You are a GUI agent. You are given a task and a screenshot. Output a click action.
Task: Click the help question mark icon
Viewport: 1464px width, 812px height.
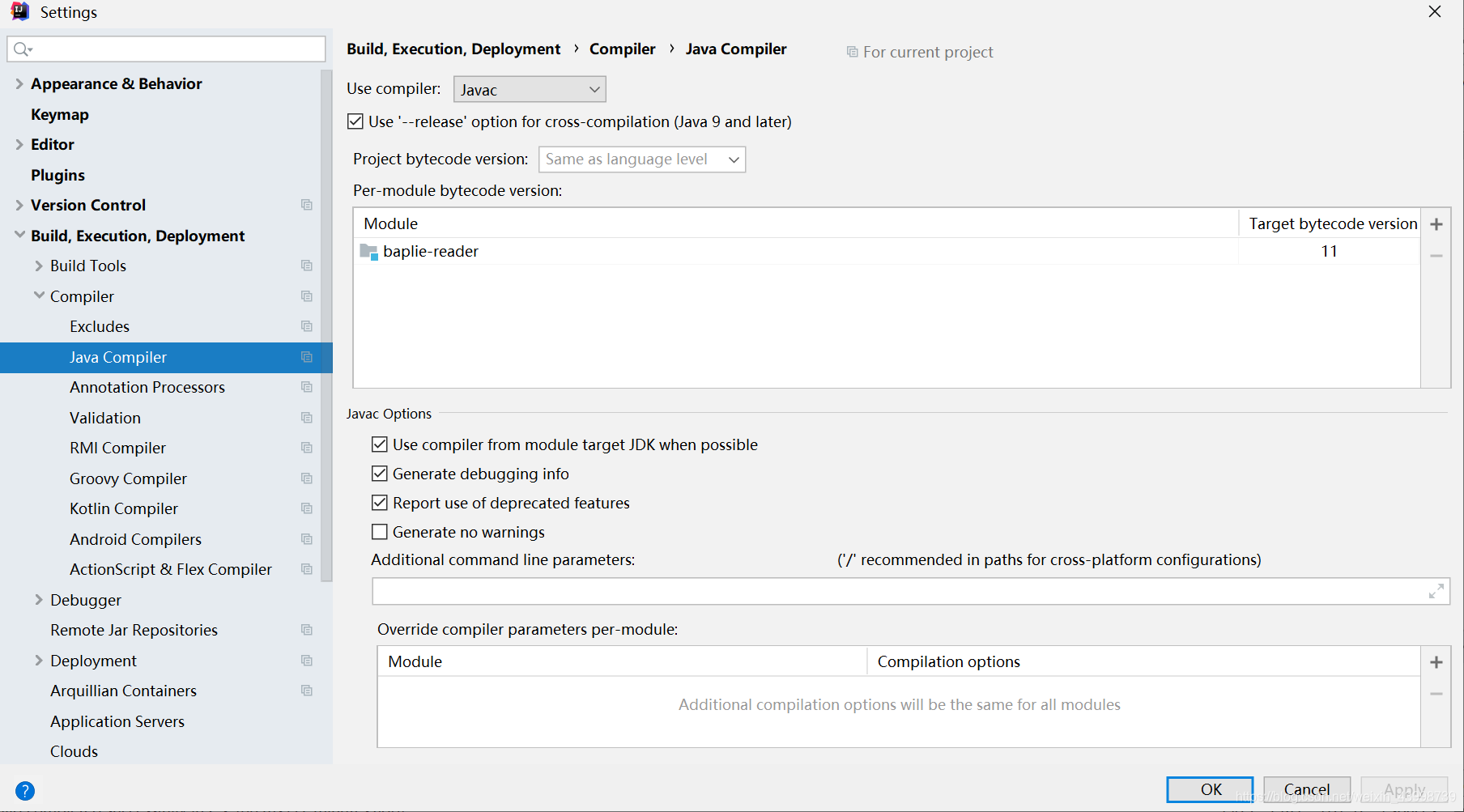(x=25, y=791)
